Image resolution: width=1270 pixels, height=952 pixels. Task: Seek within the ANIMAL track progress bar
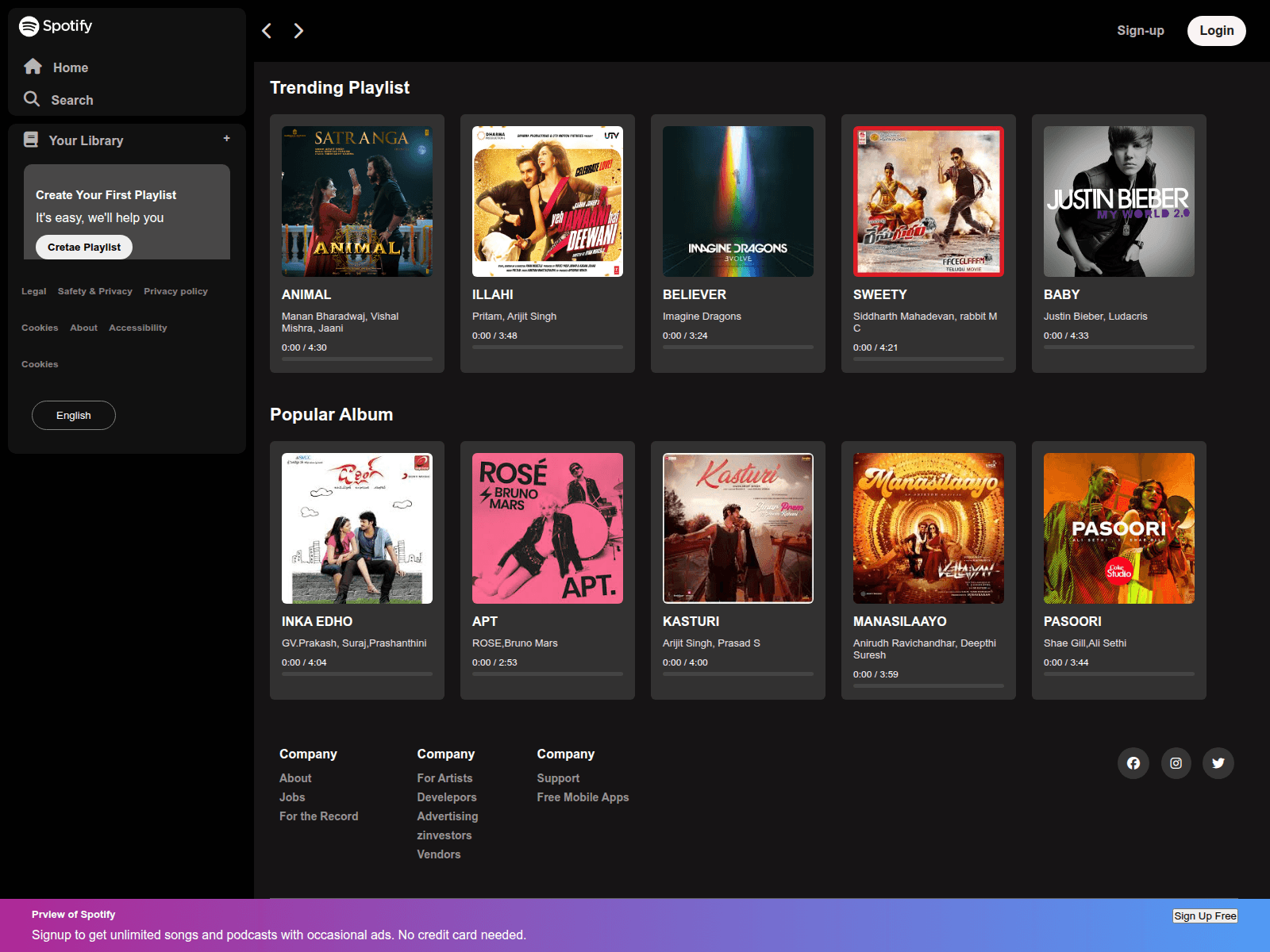coord(356,358)
